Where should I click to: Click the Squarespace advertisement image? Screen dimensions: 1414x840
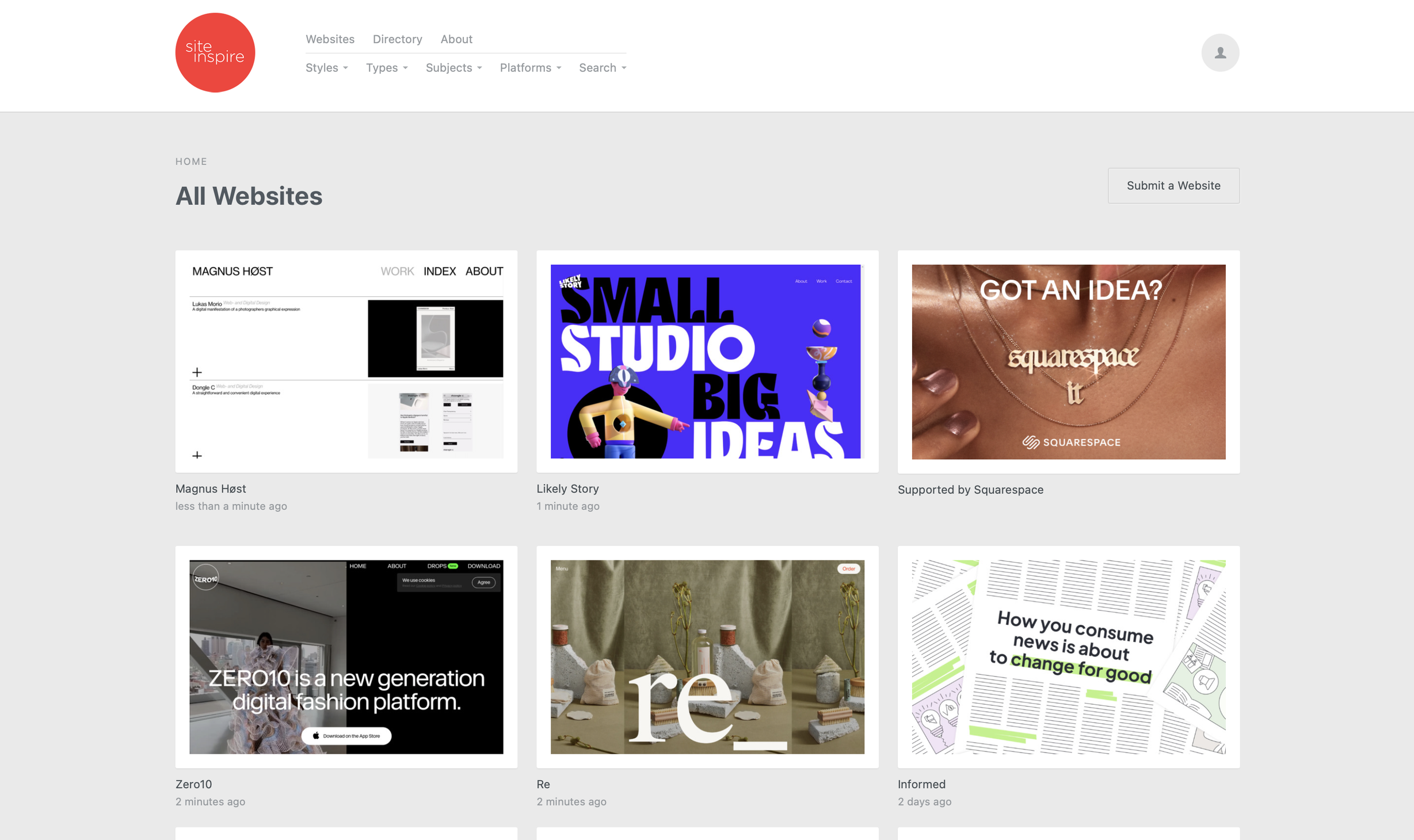pos(1068,361)
